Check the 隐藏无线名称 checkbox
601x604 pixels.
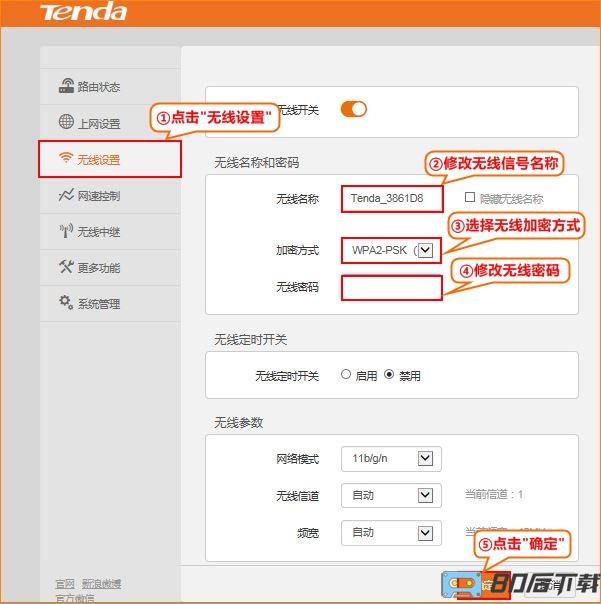tap(470, 197)
